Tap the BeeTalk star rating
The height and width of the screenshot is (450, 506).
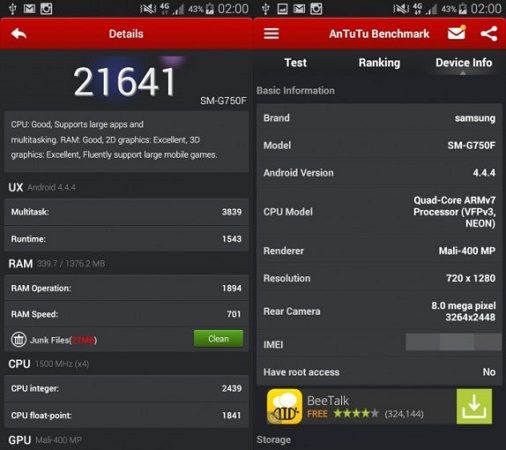coord(356,414)
